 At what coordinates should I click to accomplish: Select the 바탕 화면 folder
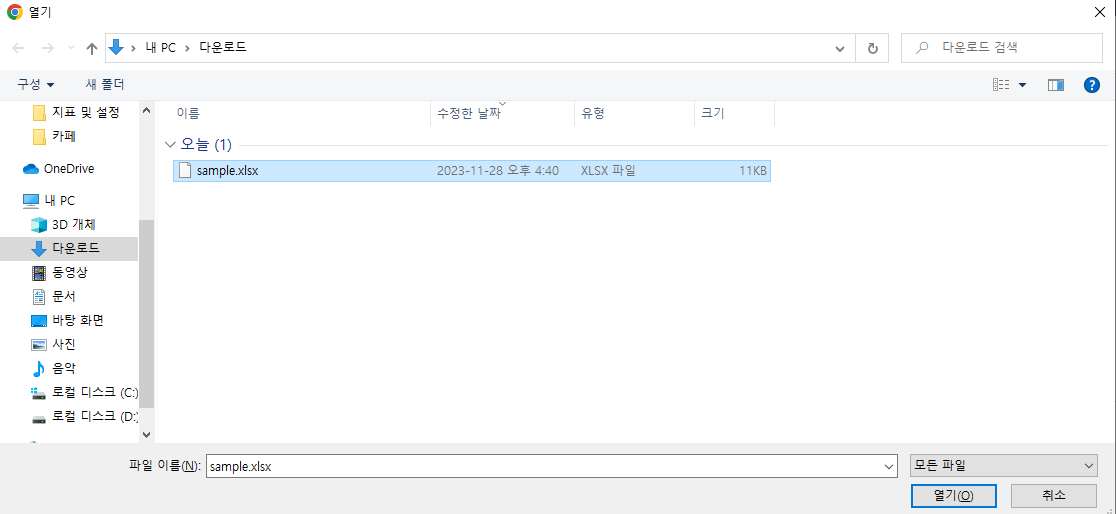[77, 320]
